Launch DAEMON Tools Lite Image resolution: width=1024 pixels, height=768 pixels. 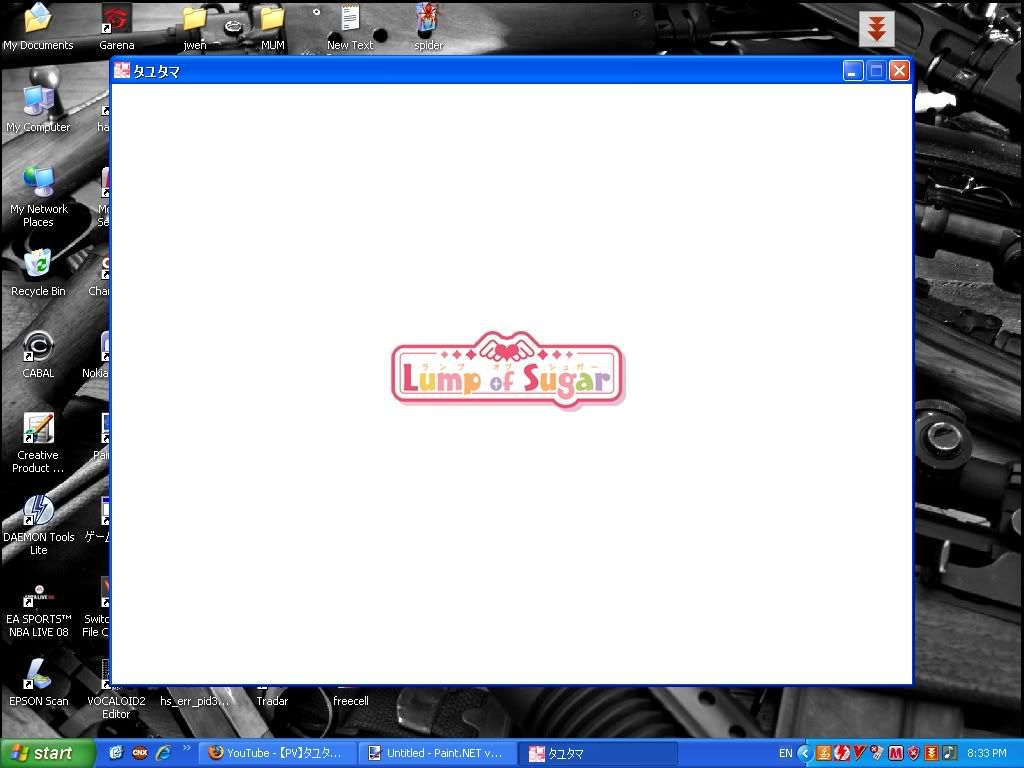[38, 524]
